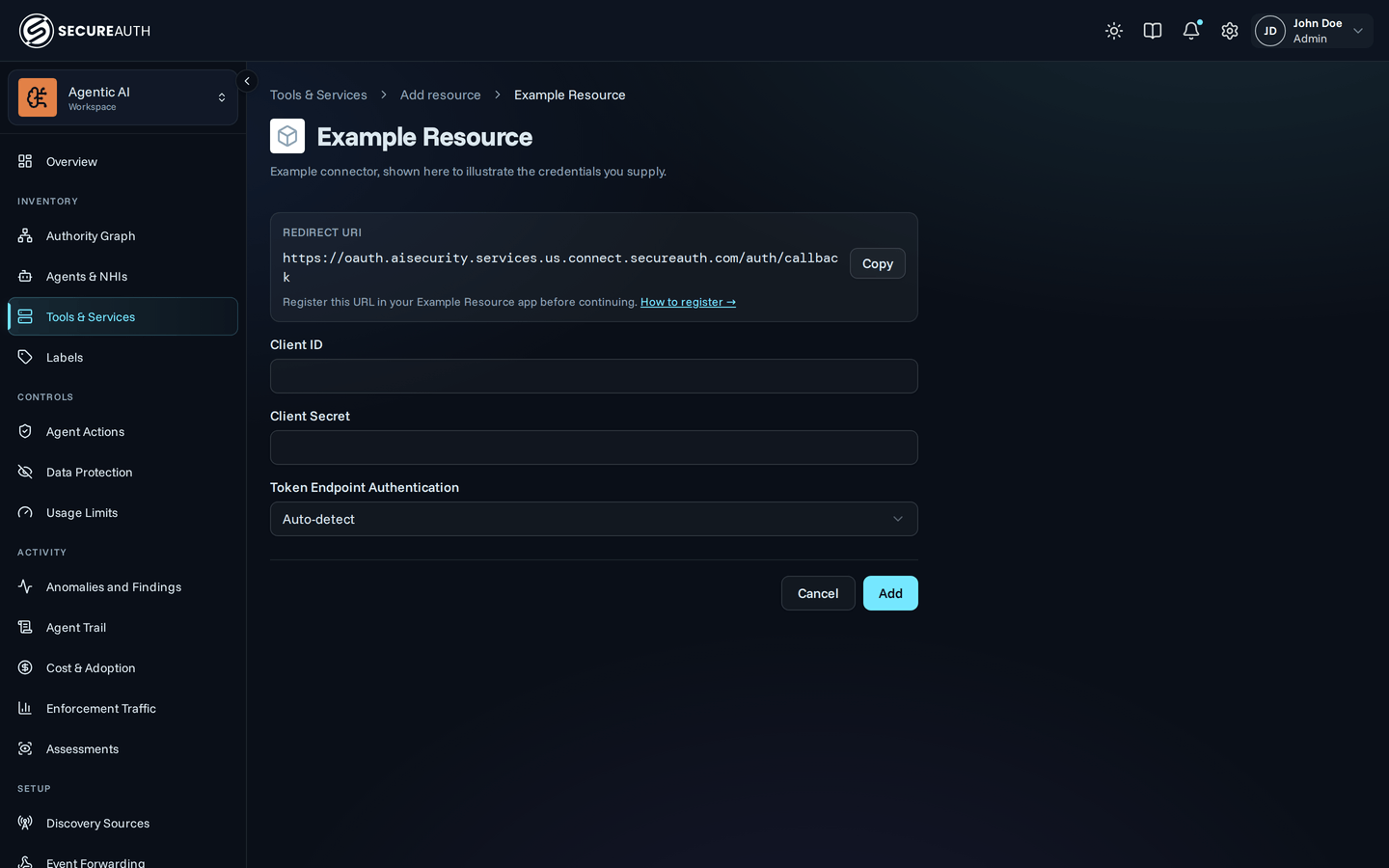Click the Labels tag icon
This screenshot has height=868, width=1389.
click(x=25, y=357)
